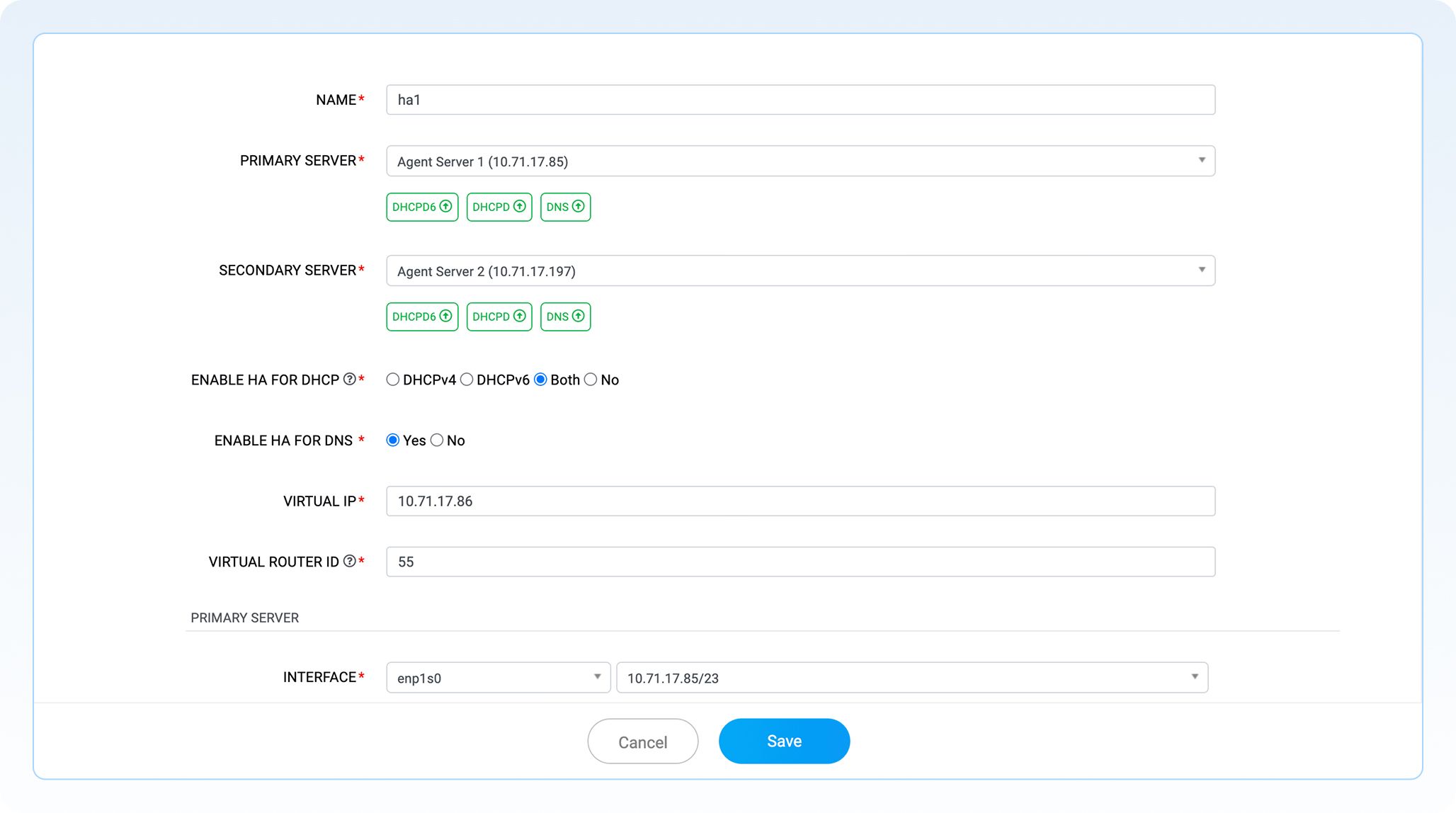The image size is (1456, 813).
Task: Click the Save button
Action: click(784, 741)
